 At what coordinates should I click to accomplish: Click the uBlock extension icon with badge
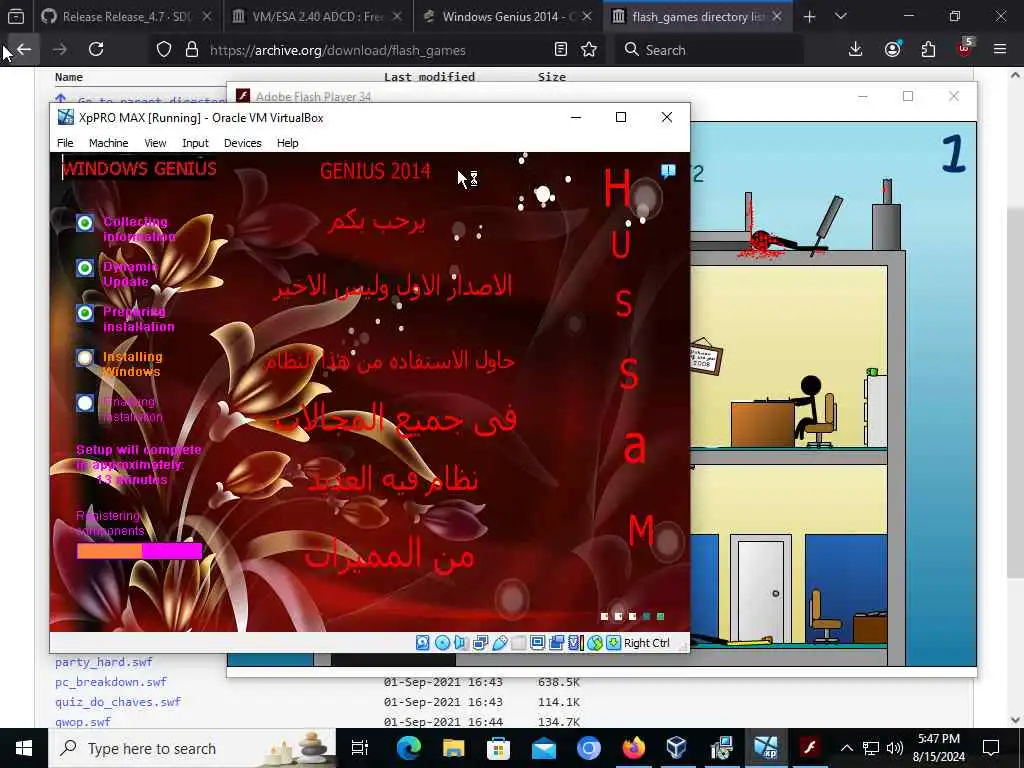(x=965, y=48)
